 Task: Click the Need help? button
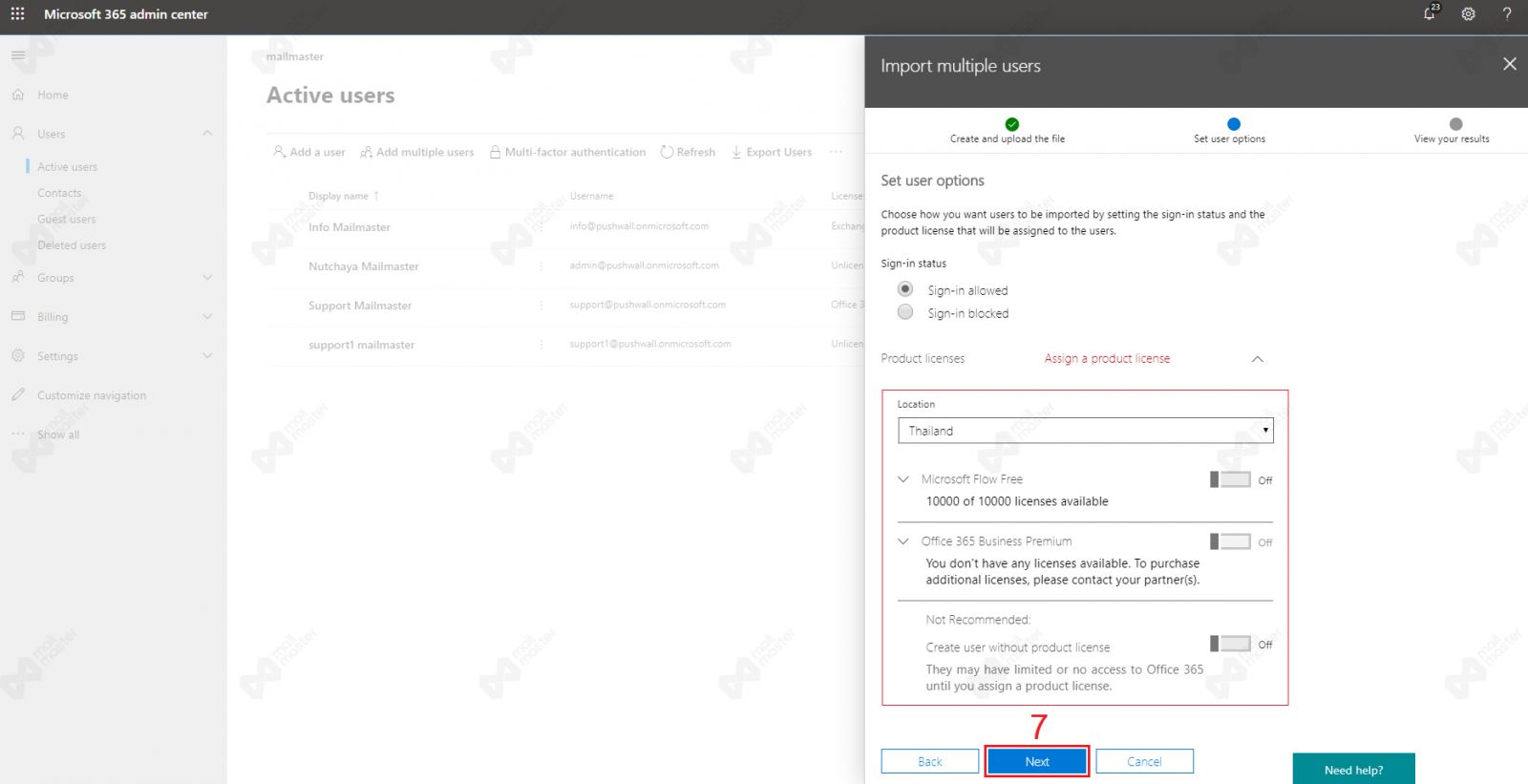click(x=1353, y=770)
